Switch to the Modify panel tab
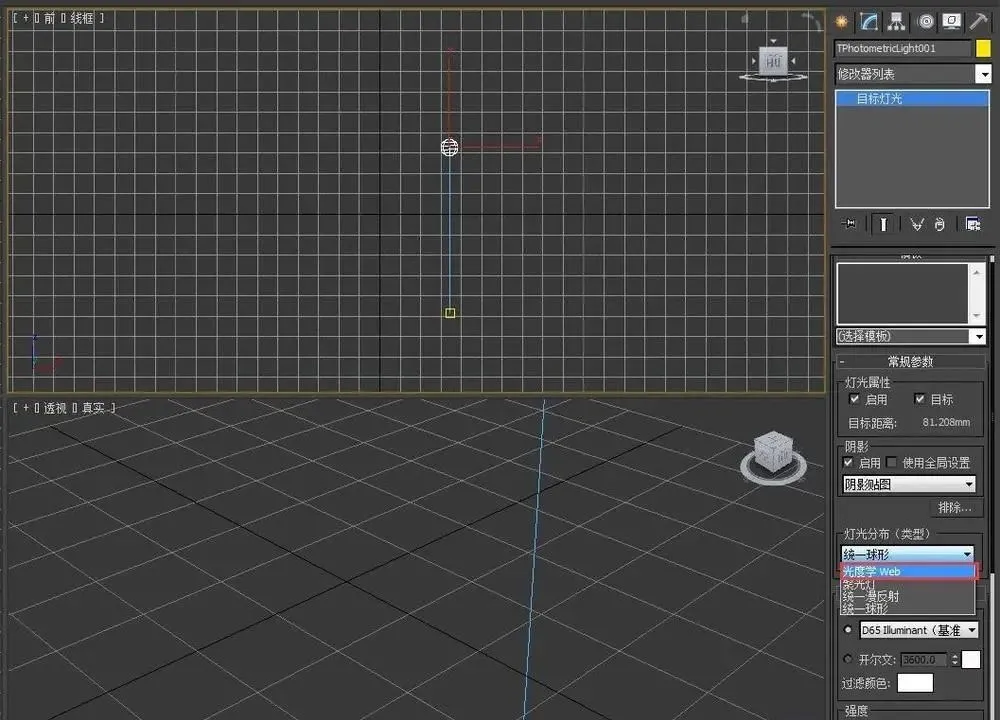Screen dimensions: 1000x720 click(869, 22)
